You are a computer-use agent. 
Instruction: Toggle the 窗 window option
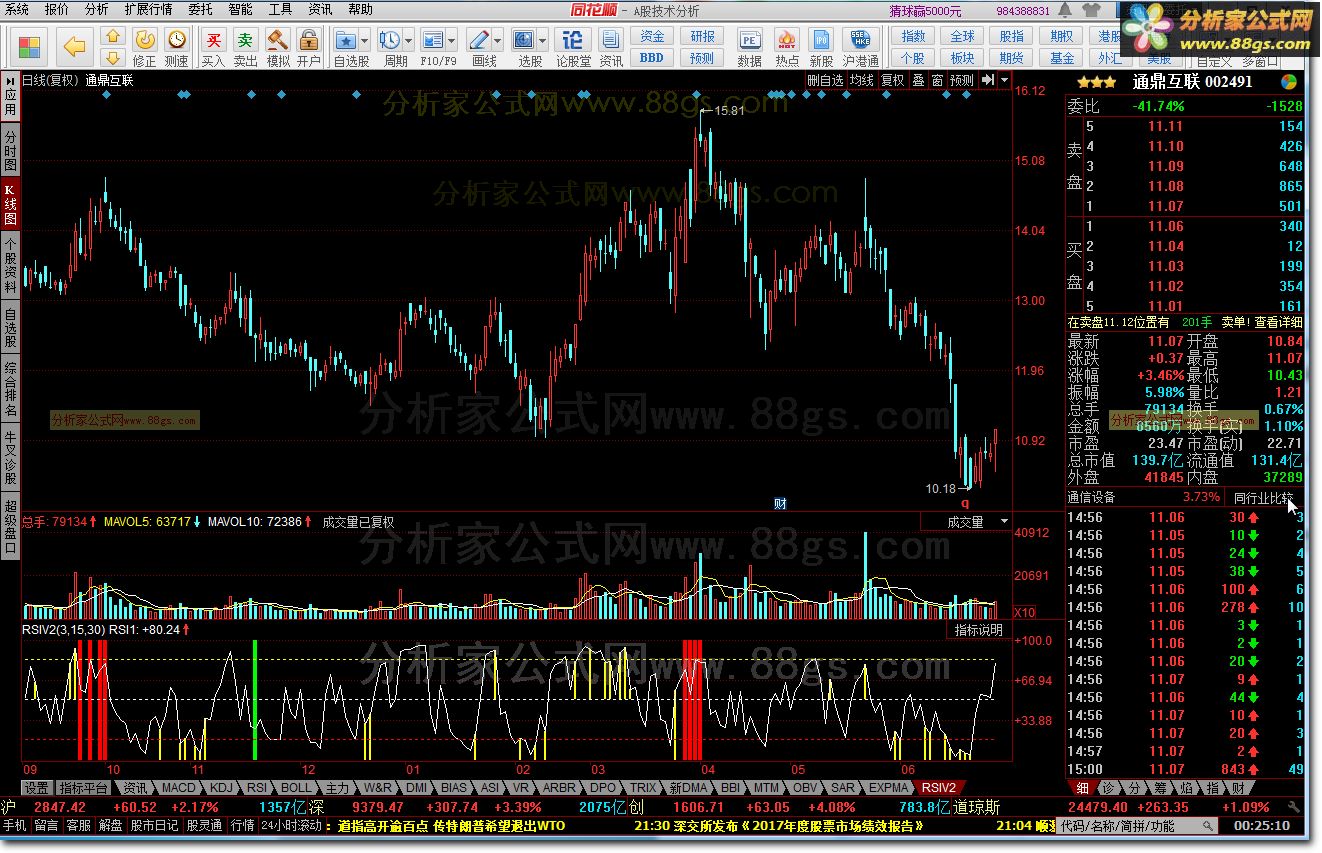(x=937, y=80)
